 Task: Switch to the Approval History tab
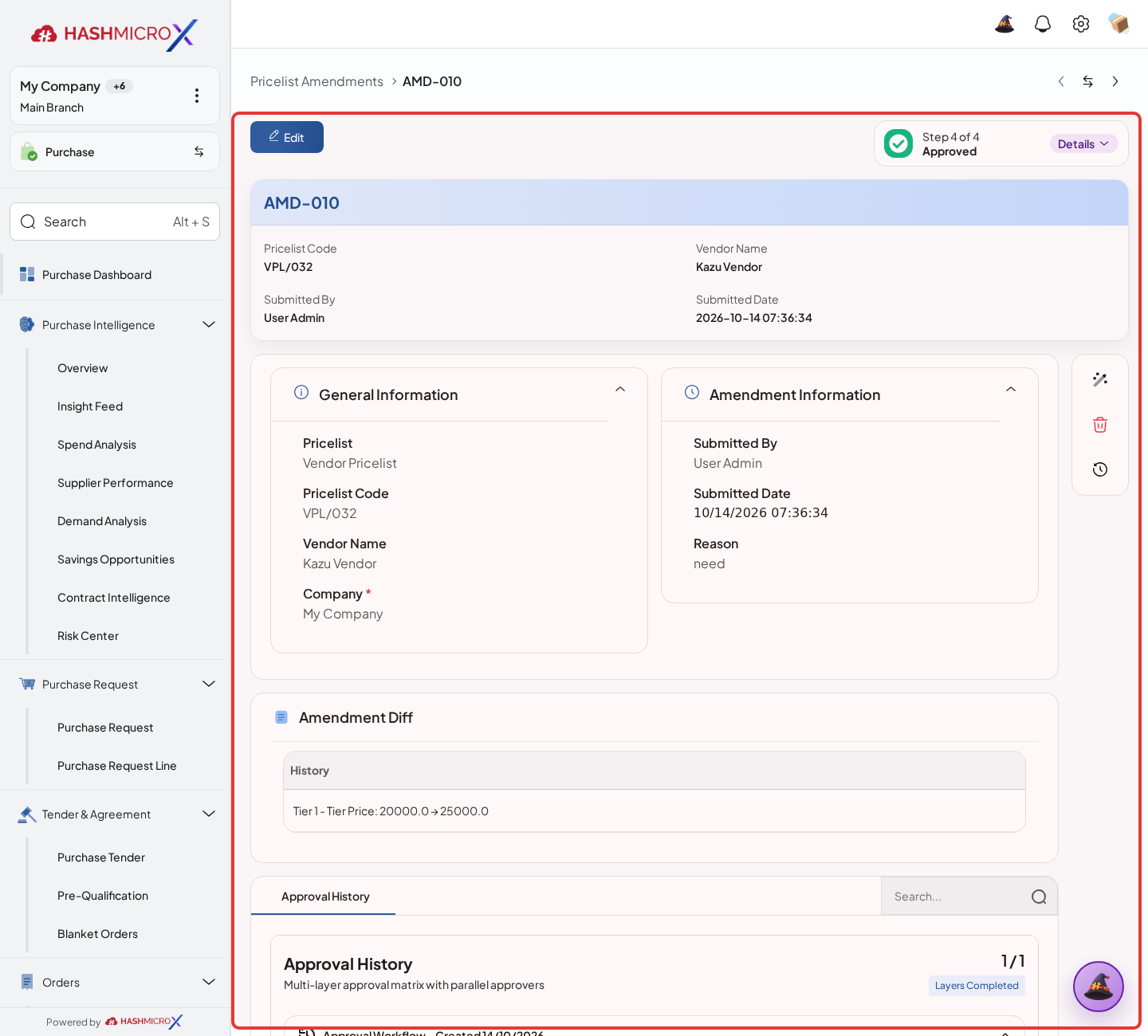click(325, 897)
